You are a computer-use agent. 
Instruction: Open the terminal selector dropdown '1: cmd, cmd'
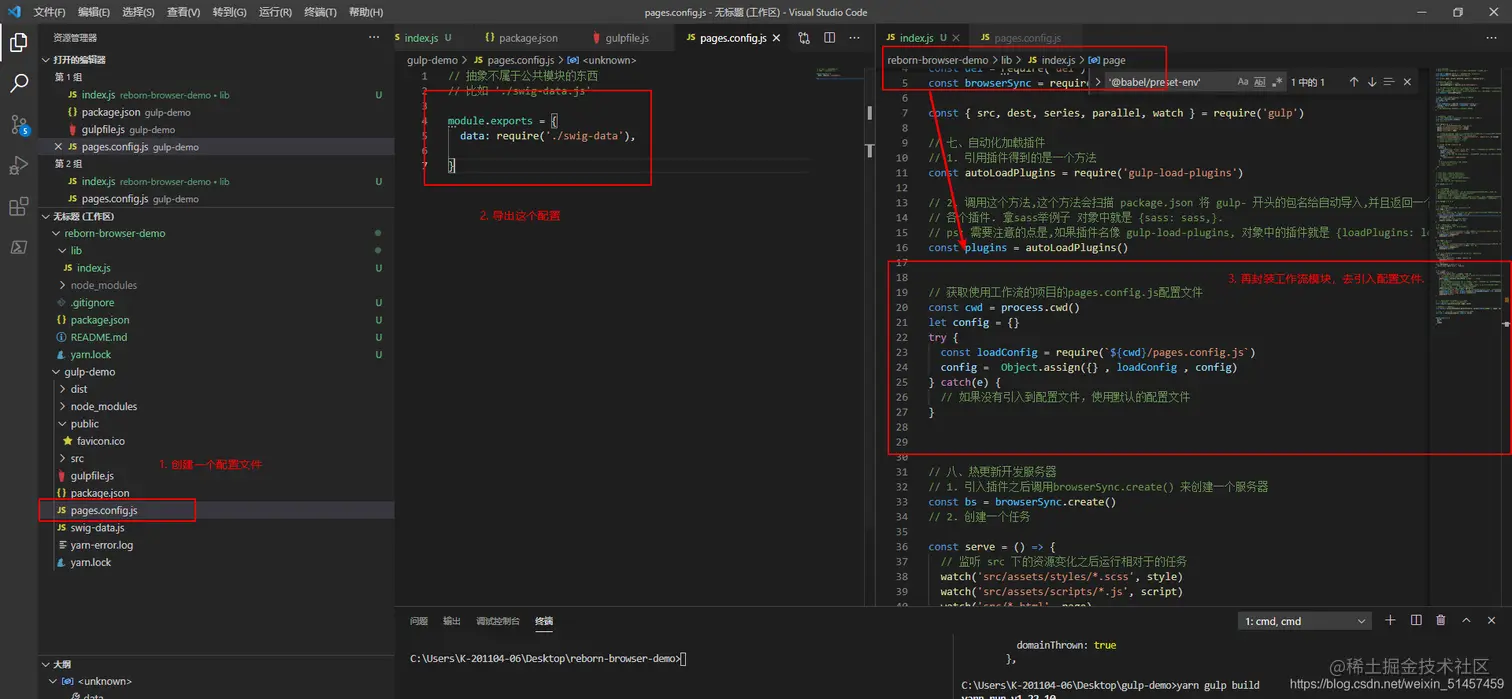click(1305, 622)
